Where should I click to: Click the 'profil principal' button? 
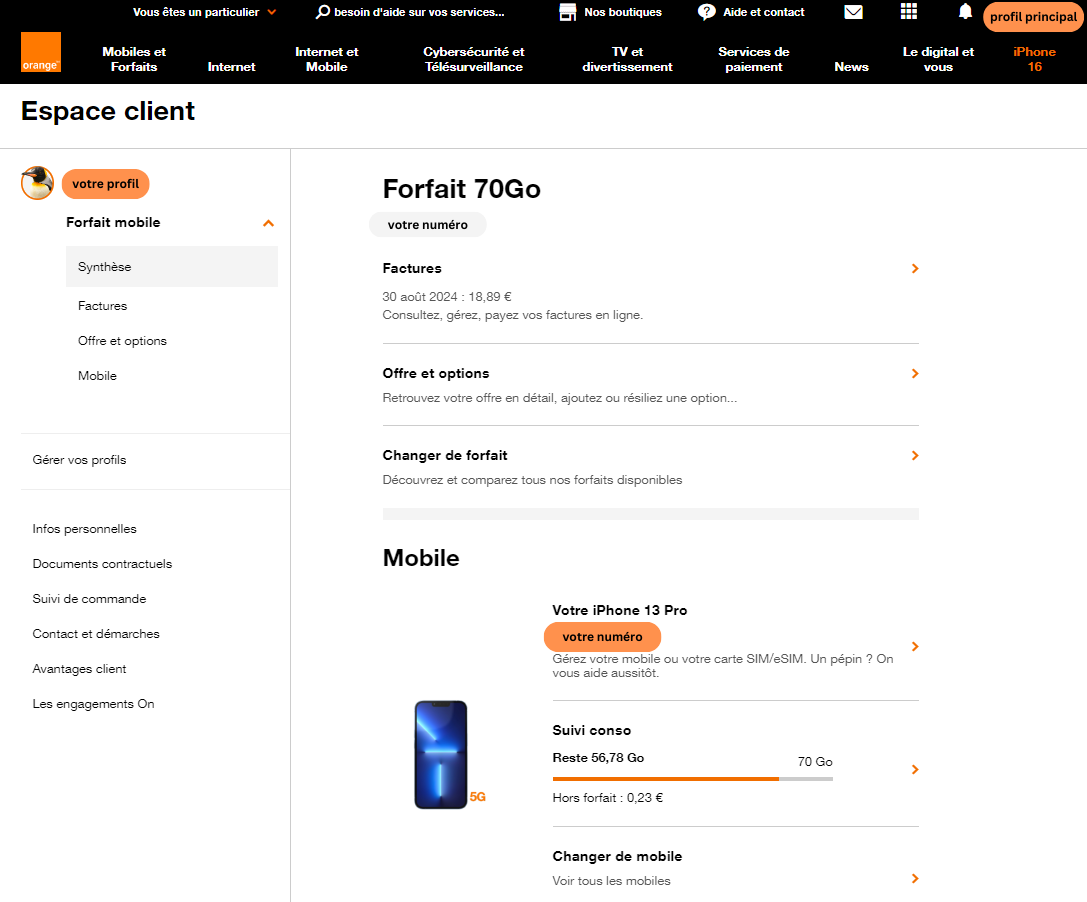pyautogui.click(x=1033, y=17)
